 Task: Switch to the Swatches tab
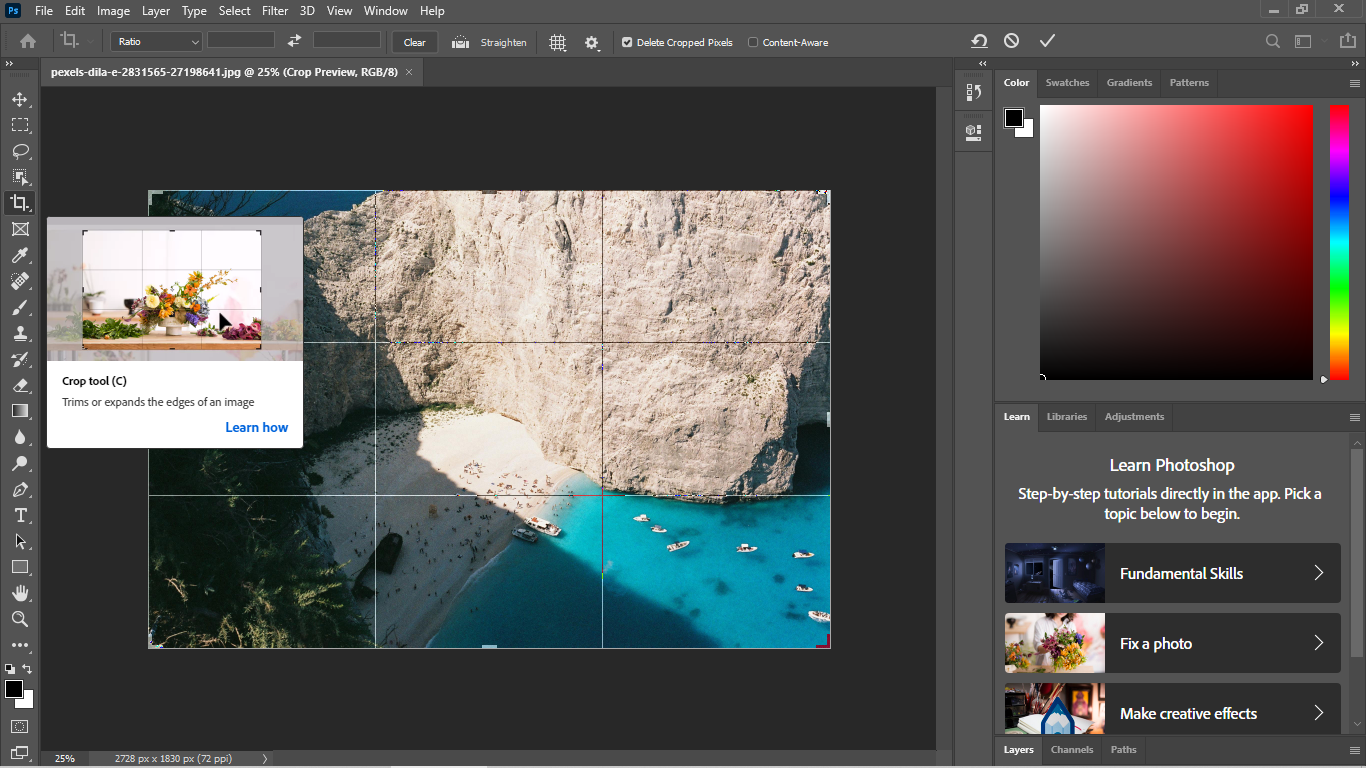click(x=1067, y=83)
